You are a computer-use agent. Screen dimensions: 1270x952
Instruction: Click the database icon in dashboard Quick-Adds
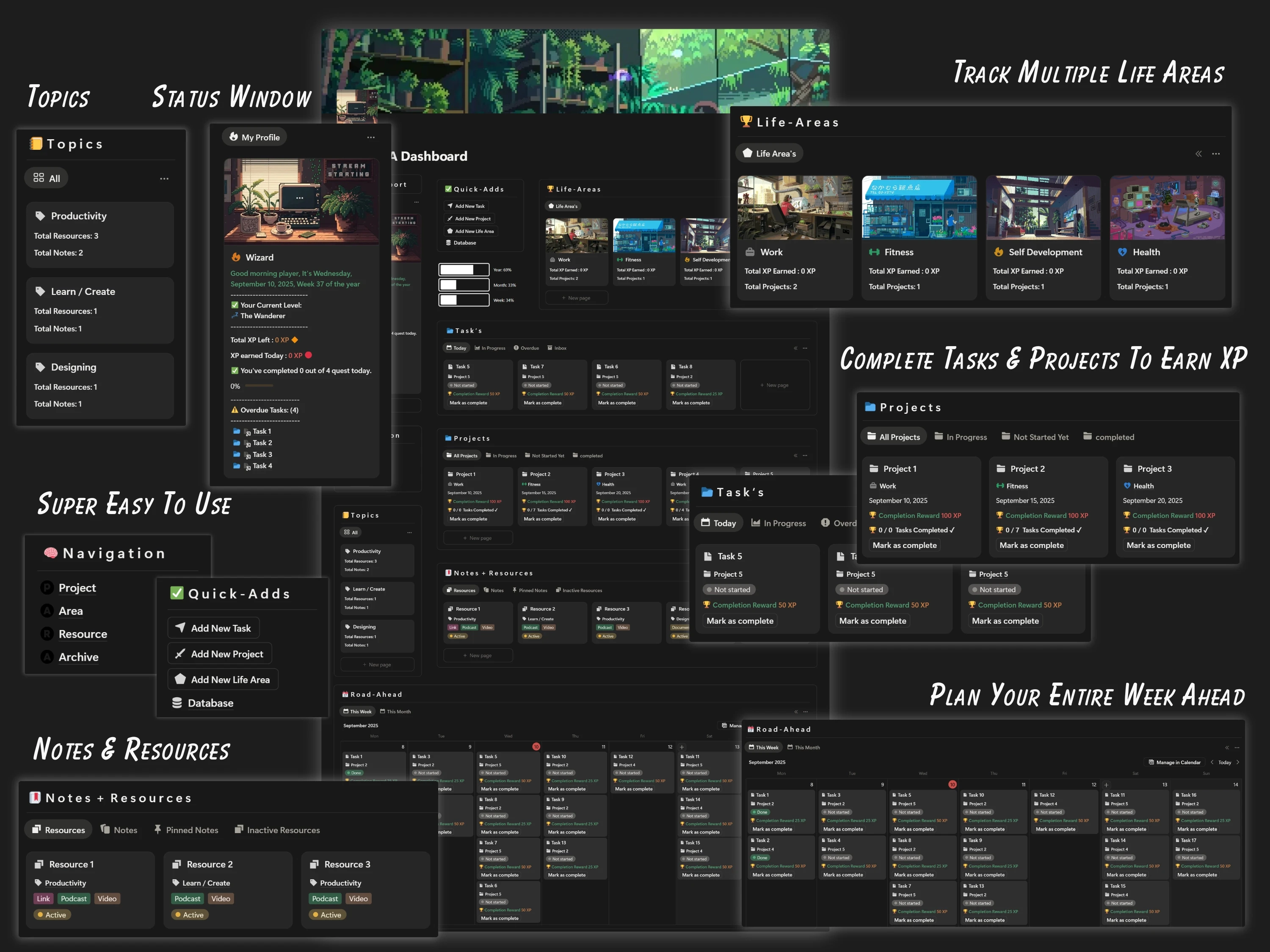pos(449,243)
